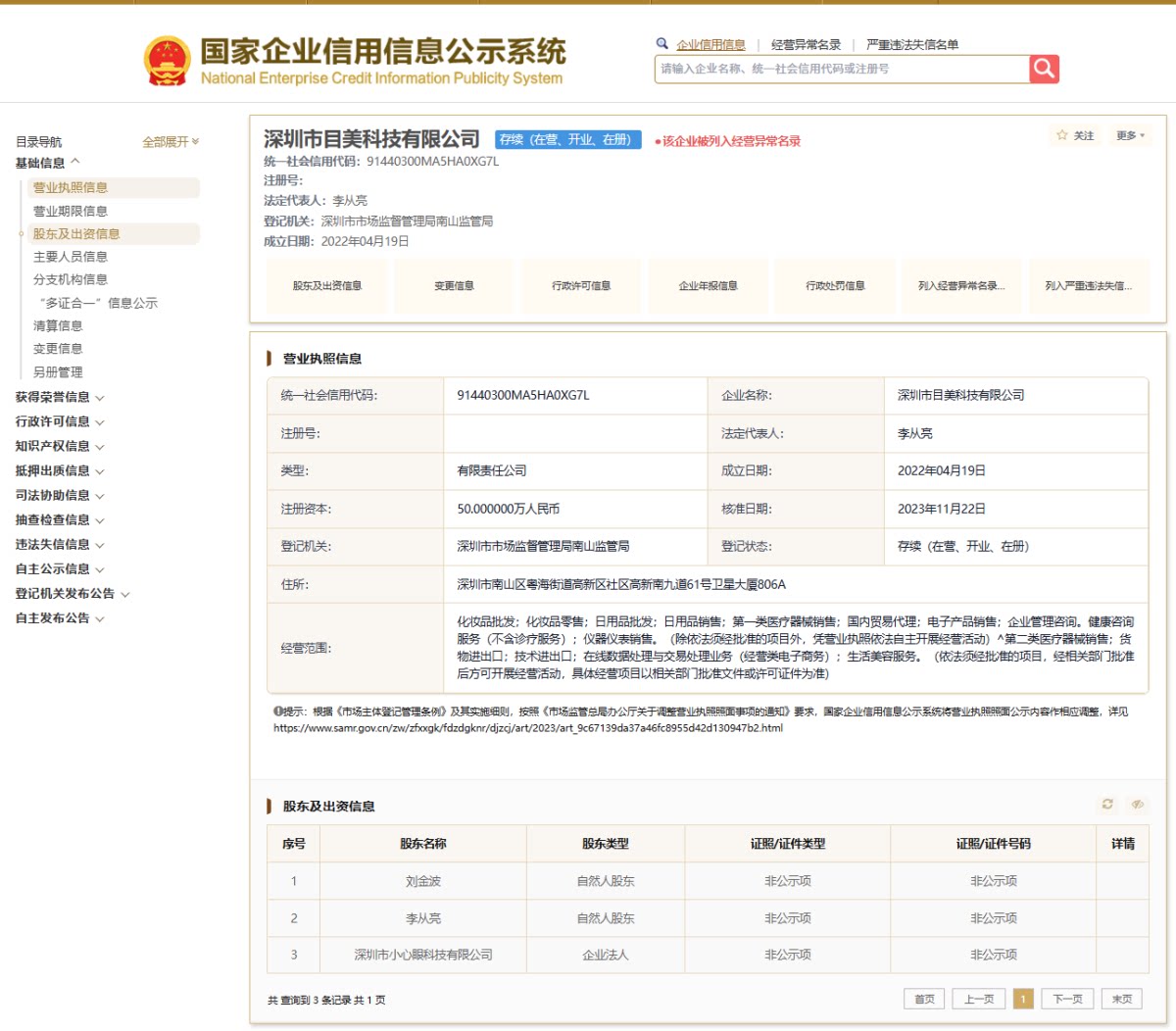Expand 自主发布公告 in sidebar
The image size is (1176, 1031).
tap(60, 617)
